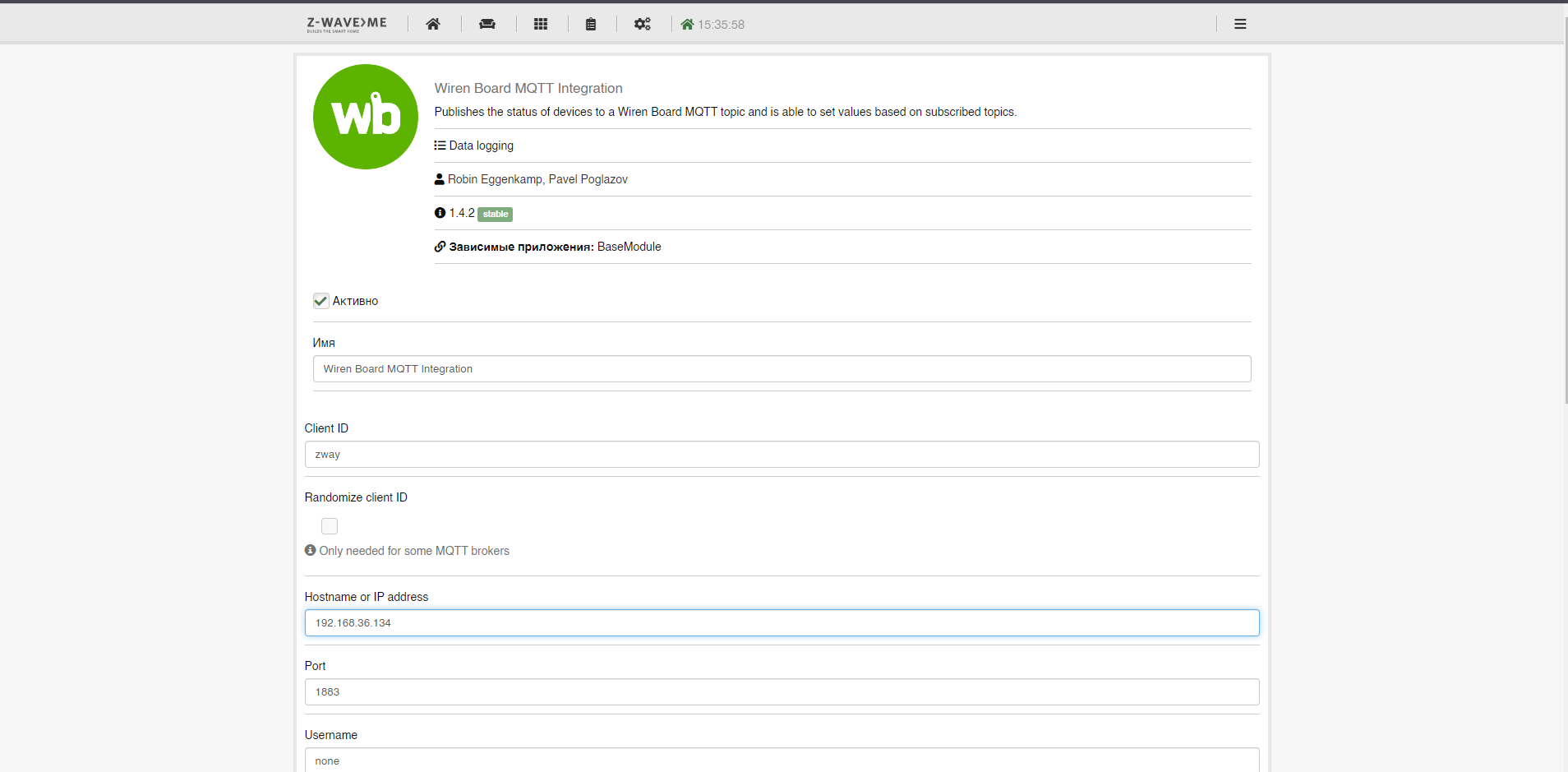Open the Rooms sofa icon
The width and height of the screenshot is (1568, 772).
487,24
